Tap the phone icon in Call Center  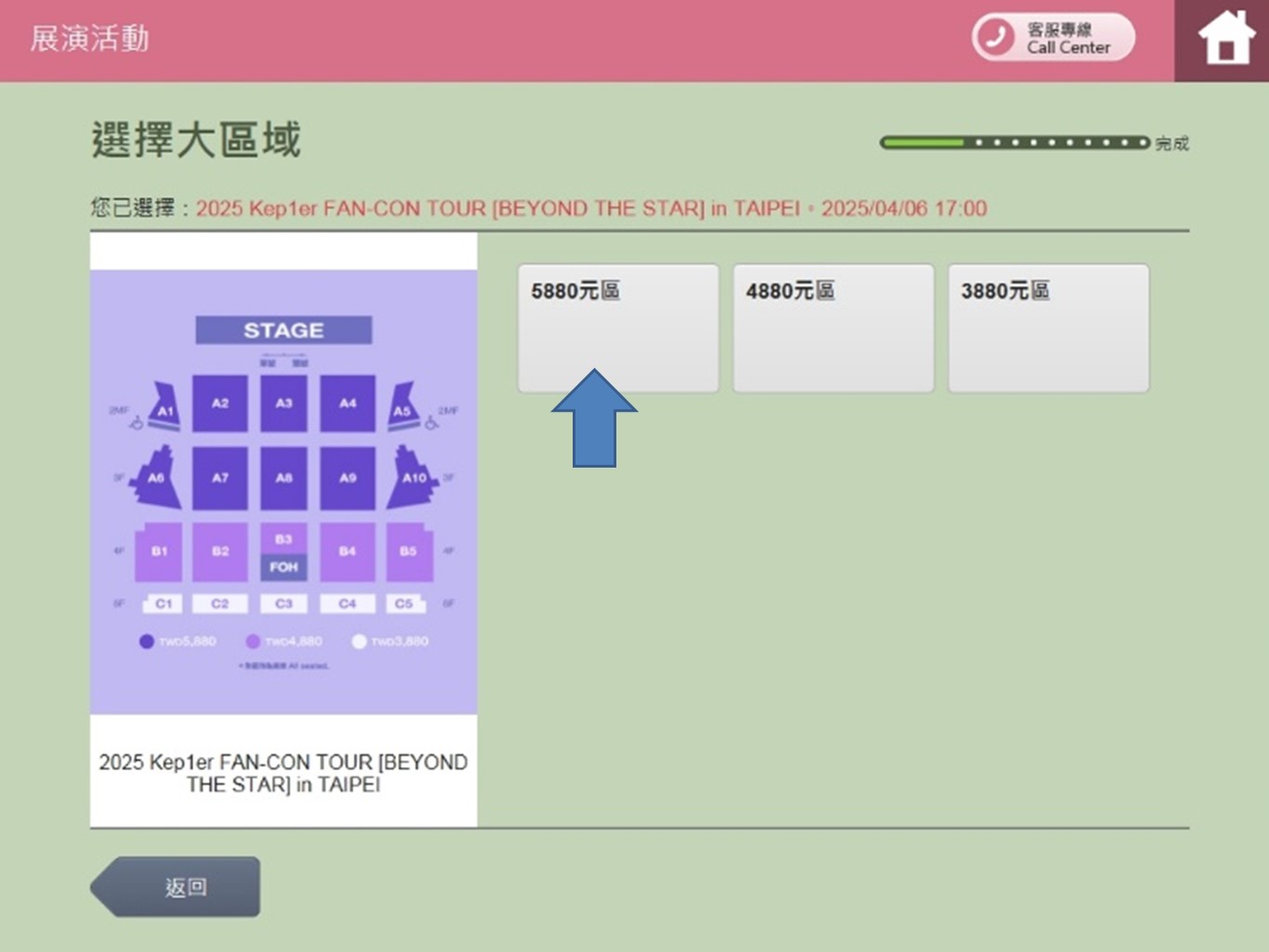(996, 37)
